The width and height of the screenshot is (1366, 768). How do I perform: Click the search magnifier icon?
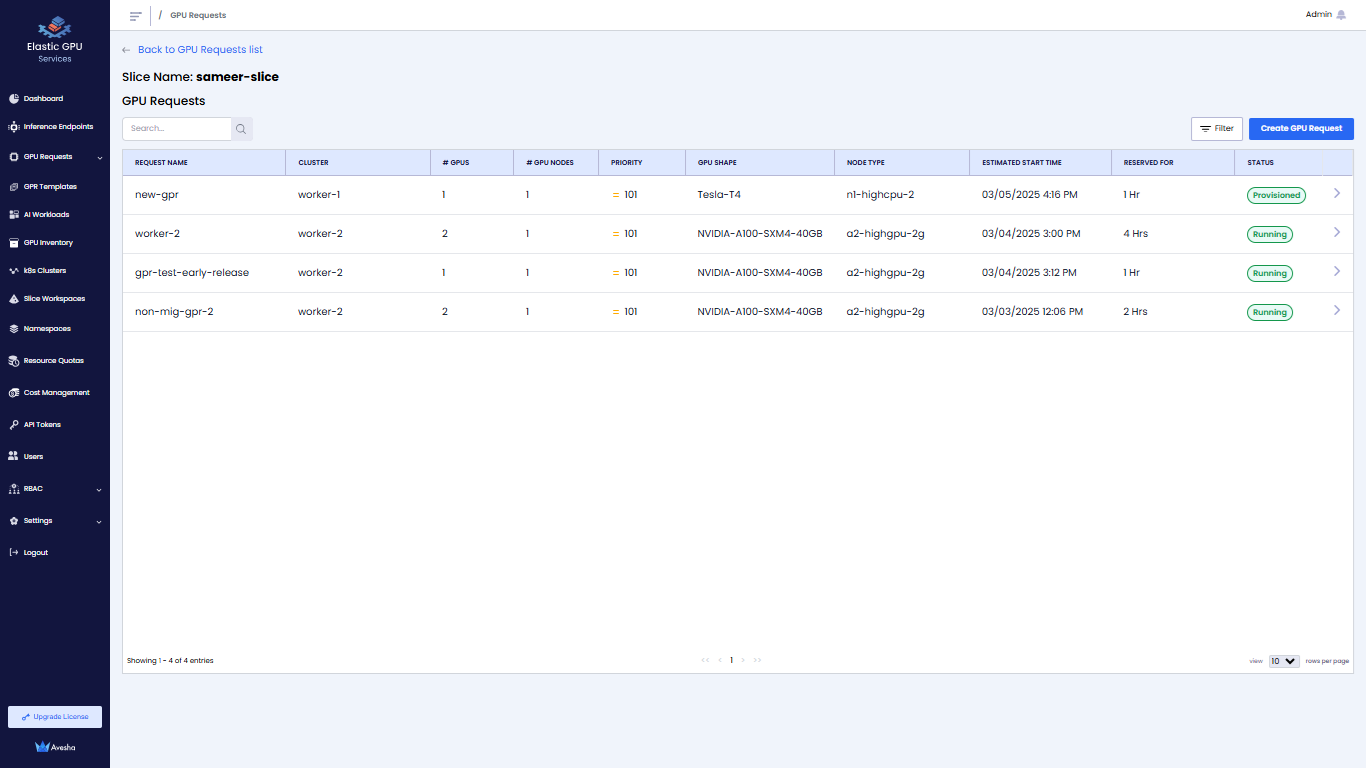pyautogui.click(x=241, y=129)
